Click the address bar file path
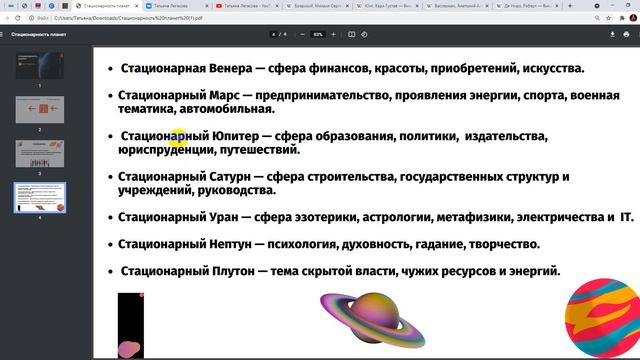 (128, 18)
